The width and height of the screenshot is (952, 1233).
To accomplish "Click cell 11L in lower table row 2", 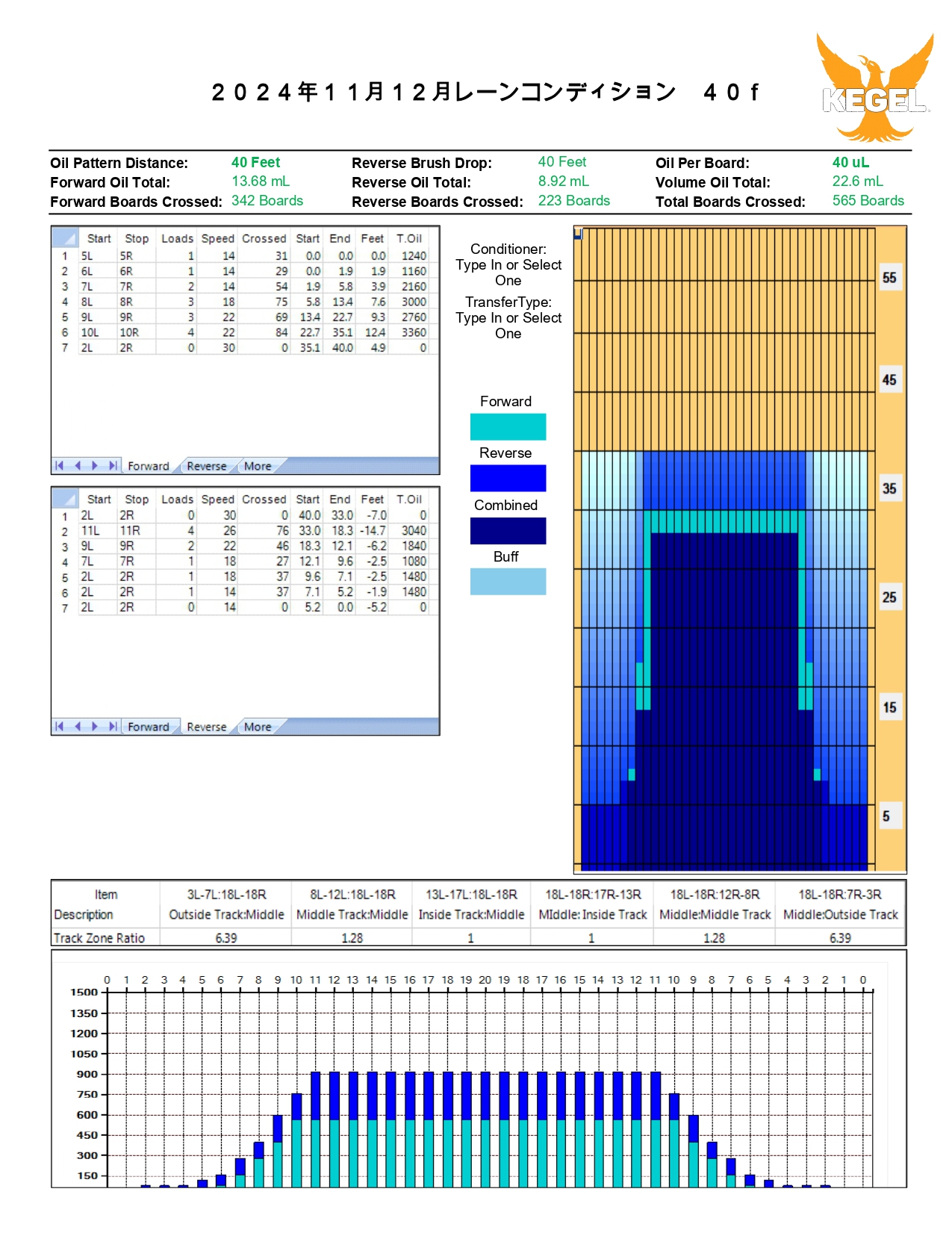I will click(90, 531).
